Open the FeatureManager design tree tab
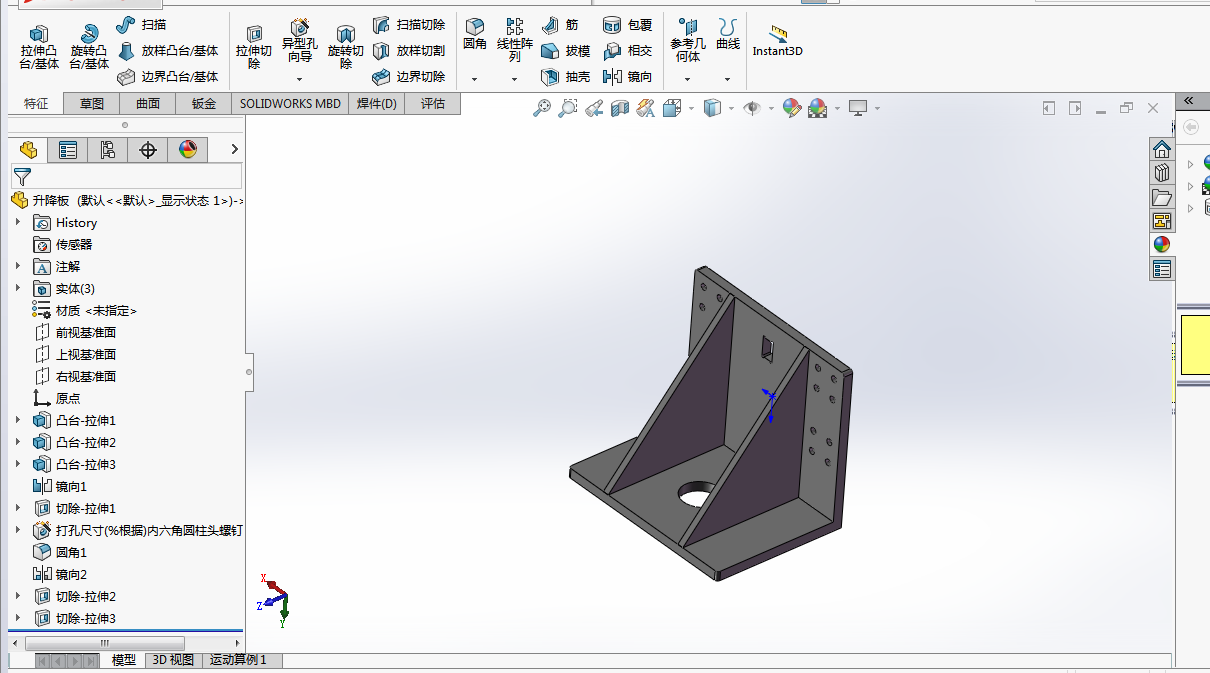Screen dimensions: 1210x673 coord(28,150)
